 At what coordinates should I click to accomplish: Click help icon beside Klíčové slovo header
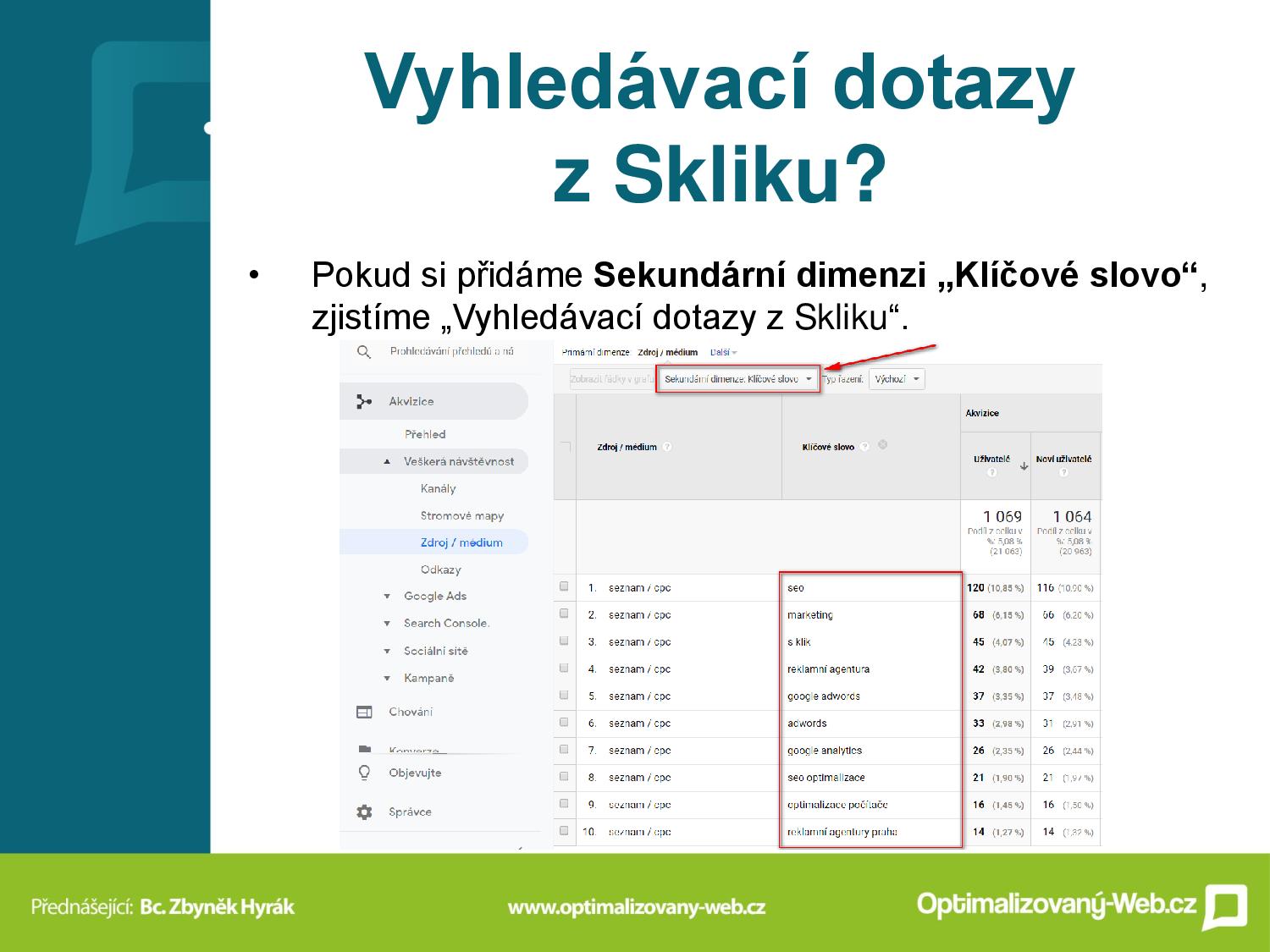(x=864, y=447)
